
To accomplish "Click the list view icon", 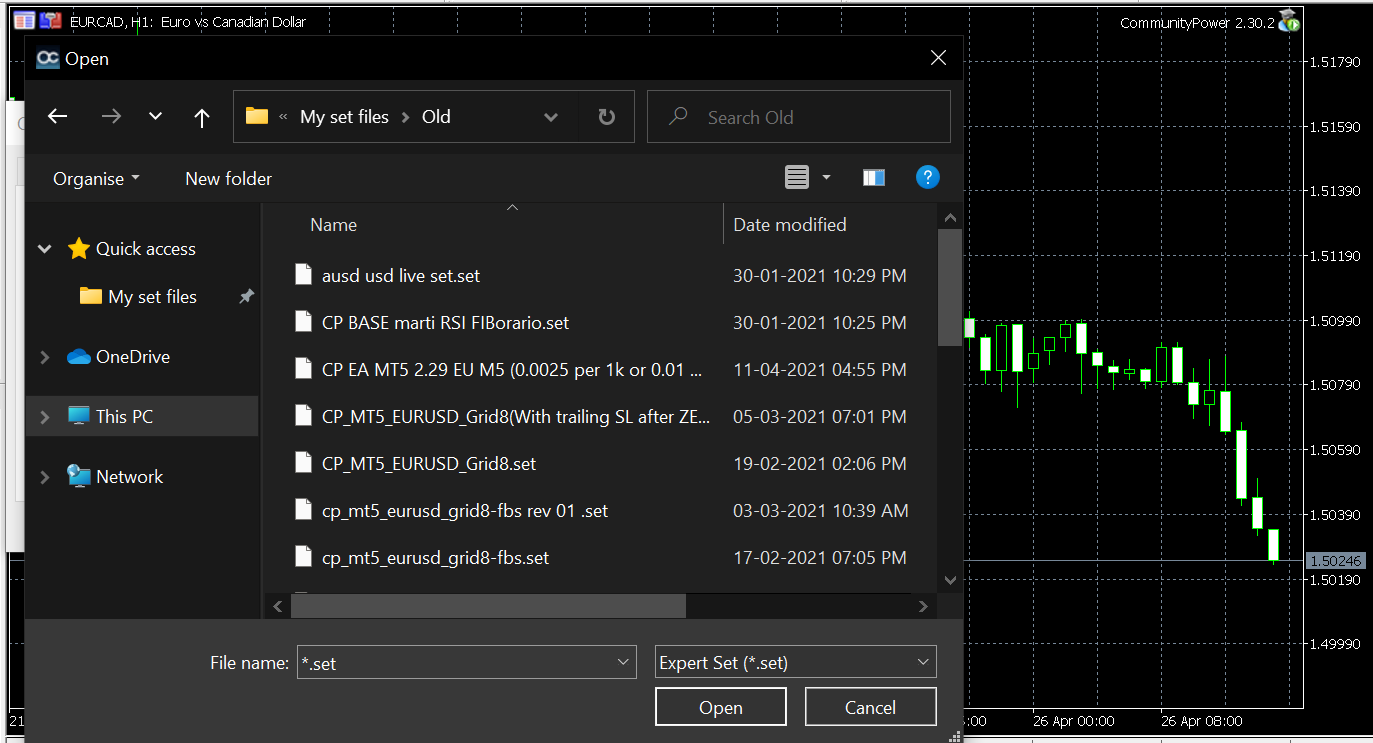I will point(795,177).
